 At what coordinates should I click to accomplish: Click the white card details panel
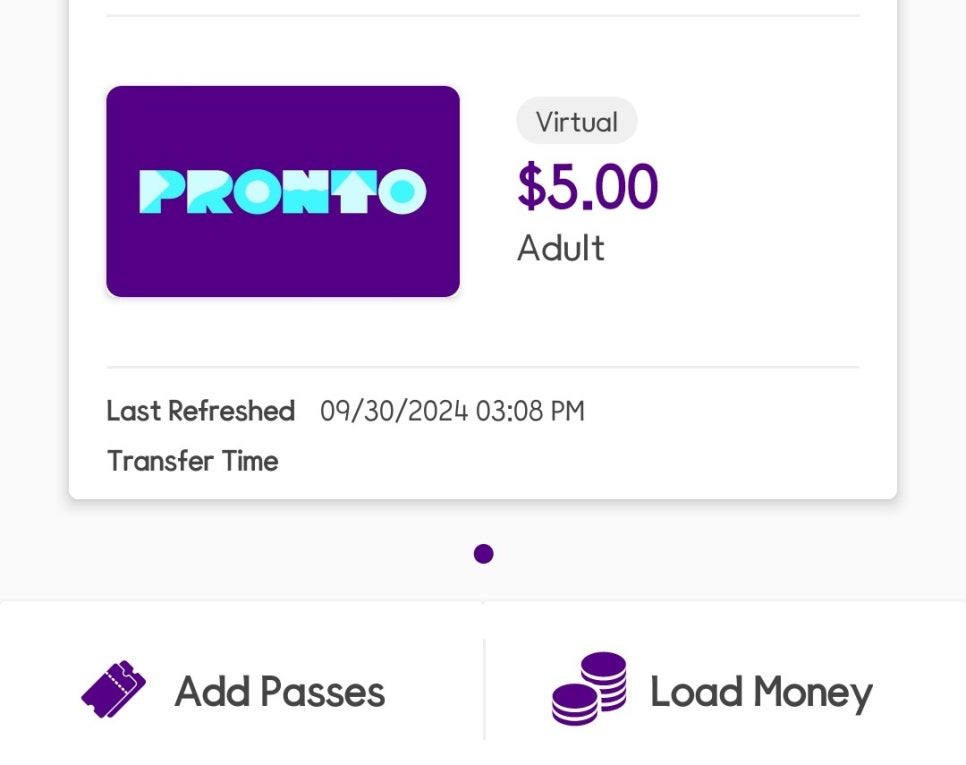pyautogui.click(x=483, y=249)
